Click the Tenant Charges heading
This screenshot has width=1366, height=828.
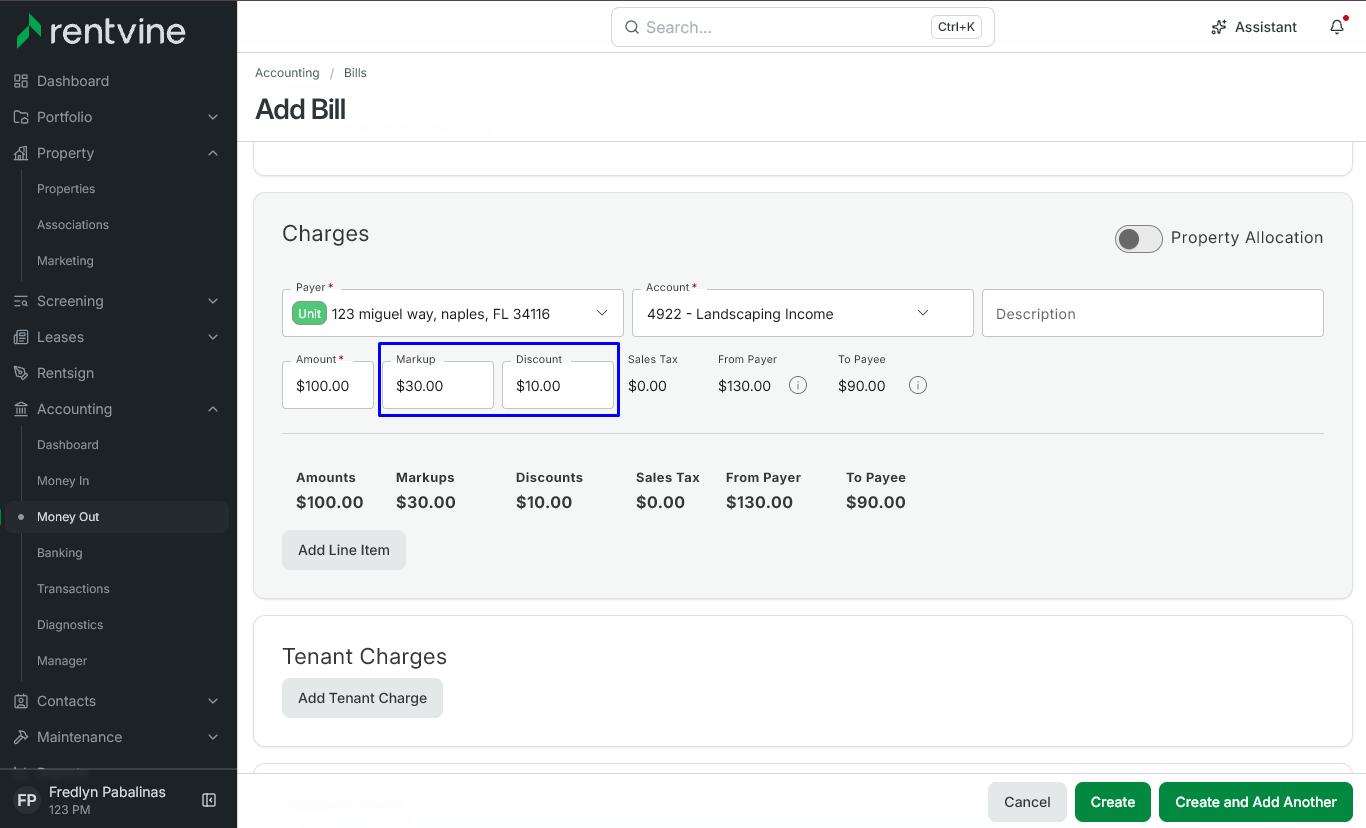364,657
